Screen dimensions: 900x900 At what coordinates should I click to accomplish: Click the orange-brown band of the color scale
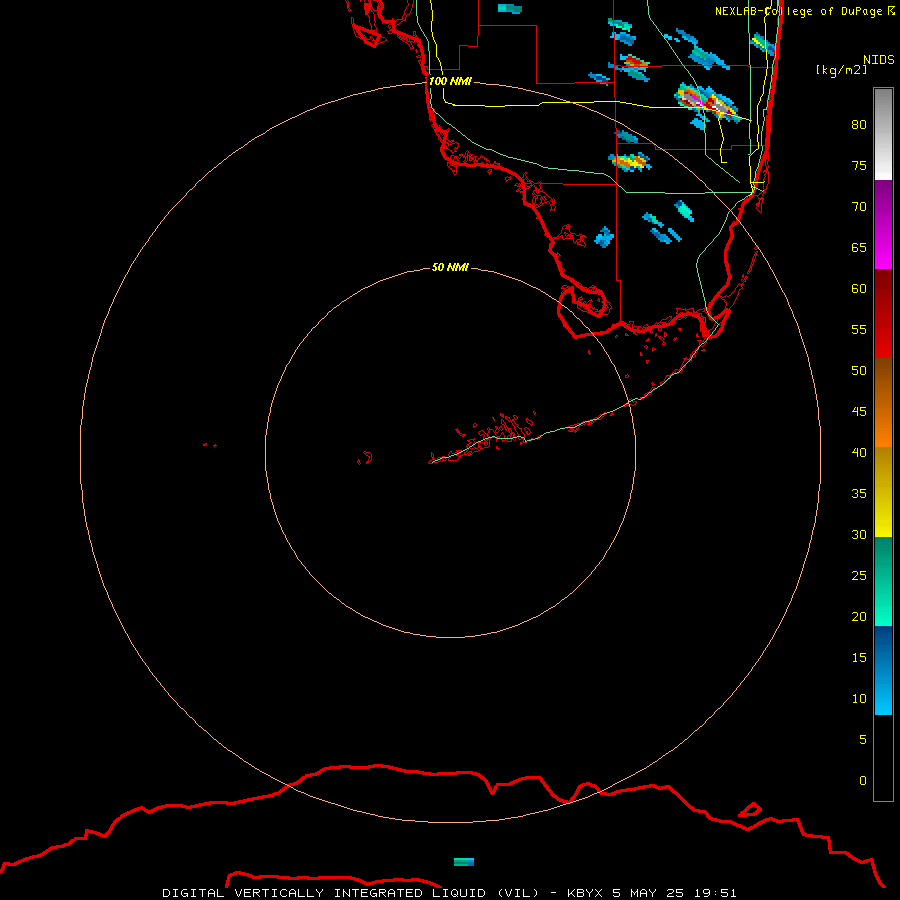[883, 403]
